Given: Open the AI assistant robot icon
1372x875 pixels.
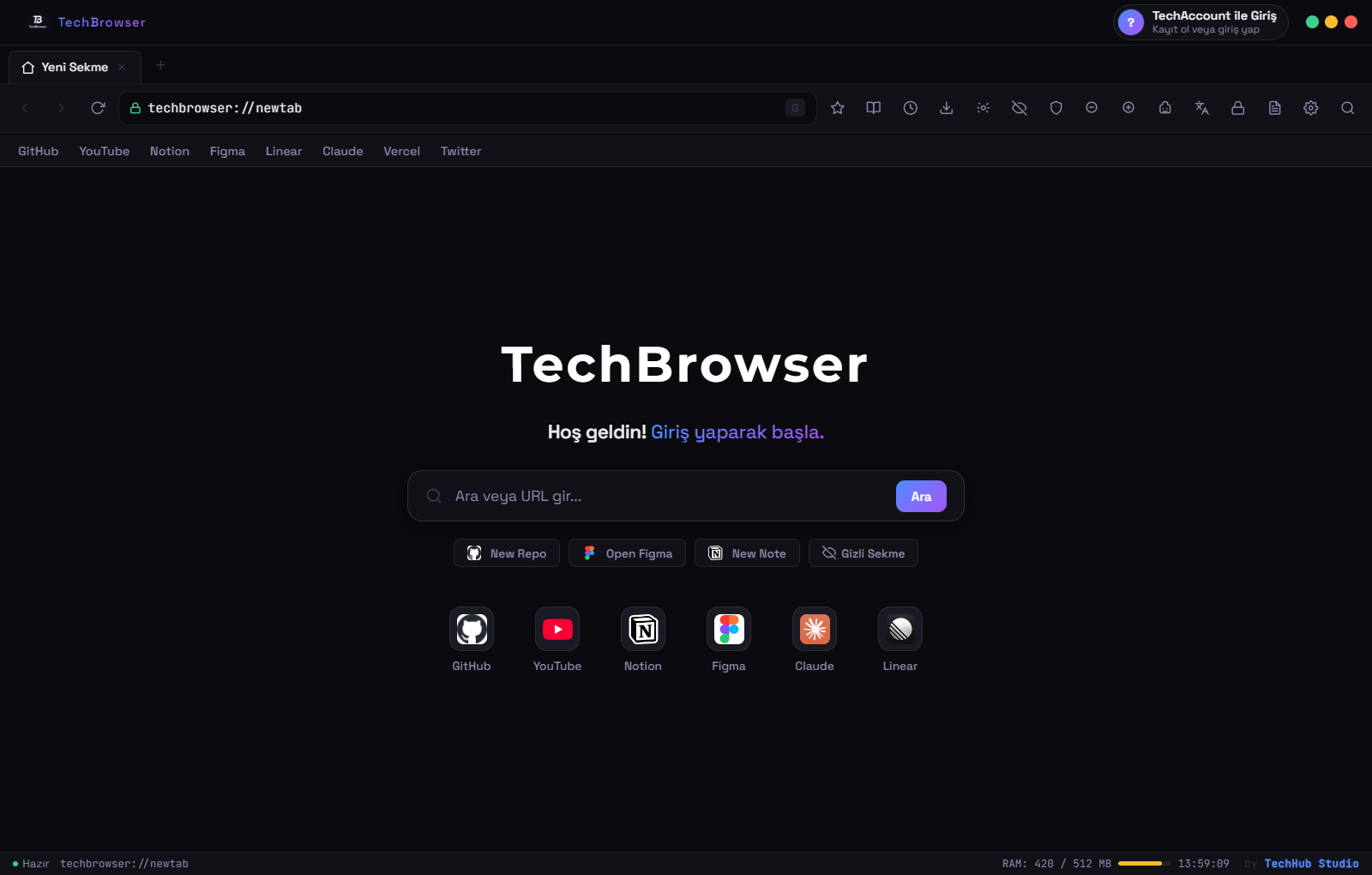Looking at the screenshot, I should coord(1165,108).
